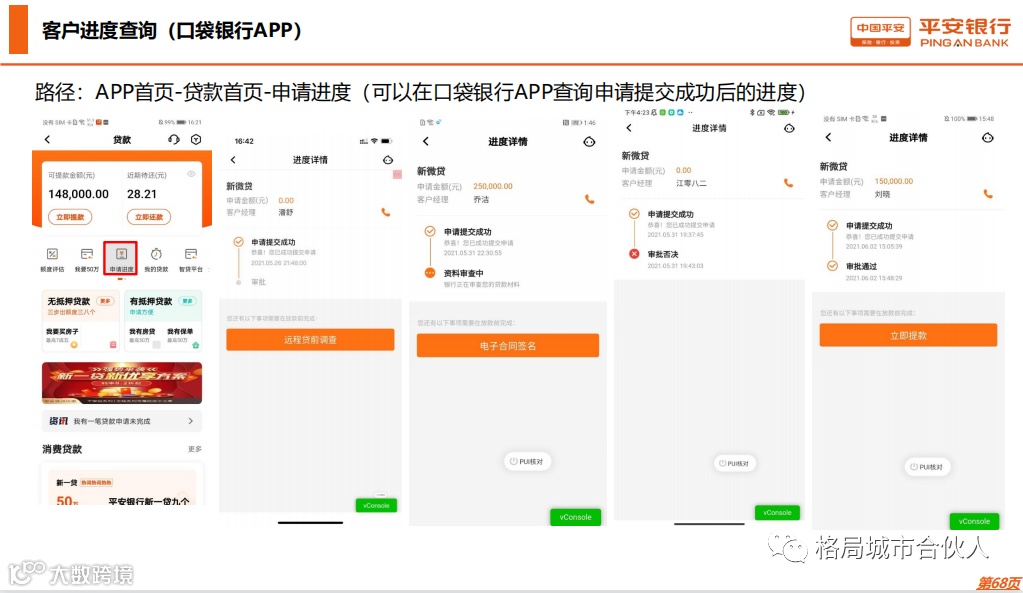
Task: Call customer manager 潘舒 via phone icon
Action: (x=386, y=212)
